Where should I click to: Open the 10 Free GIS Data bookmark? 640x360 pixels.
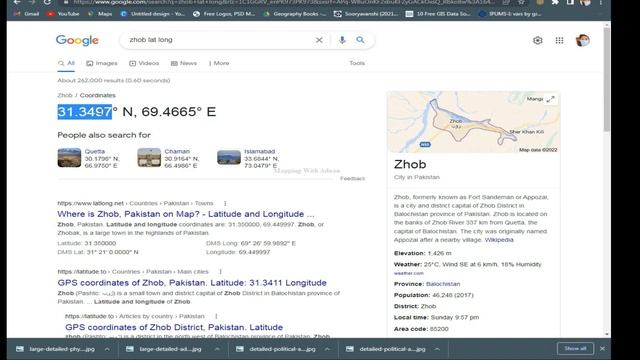tap(439, 14)
